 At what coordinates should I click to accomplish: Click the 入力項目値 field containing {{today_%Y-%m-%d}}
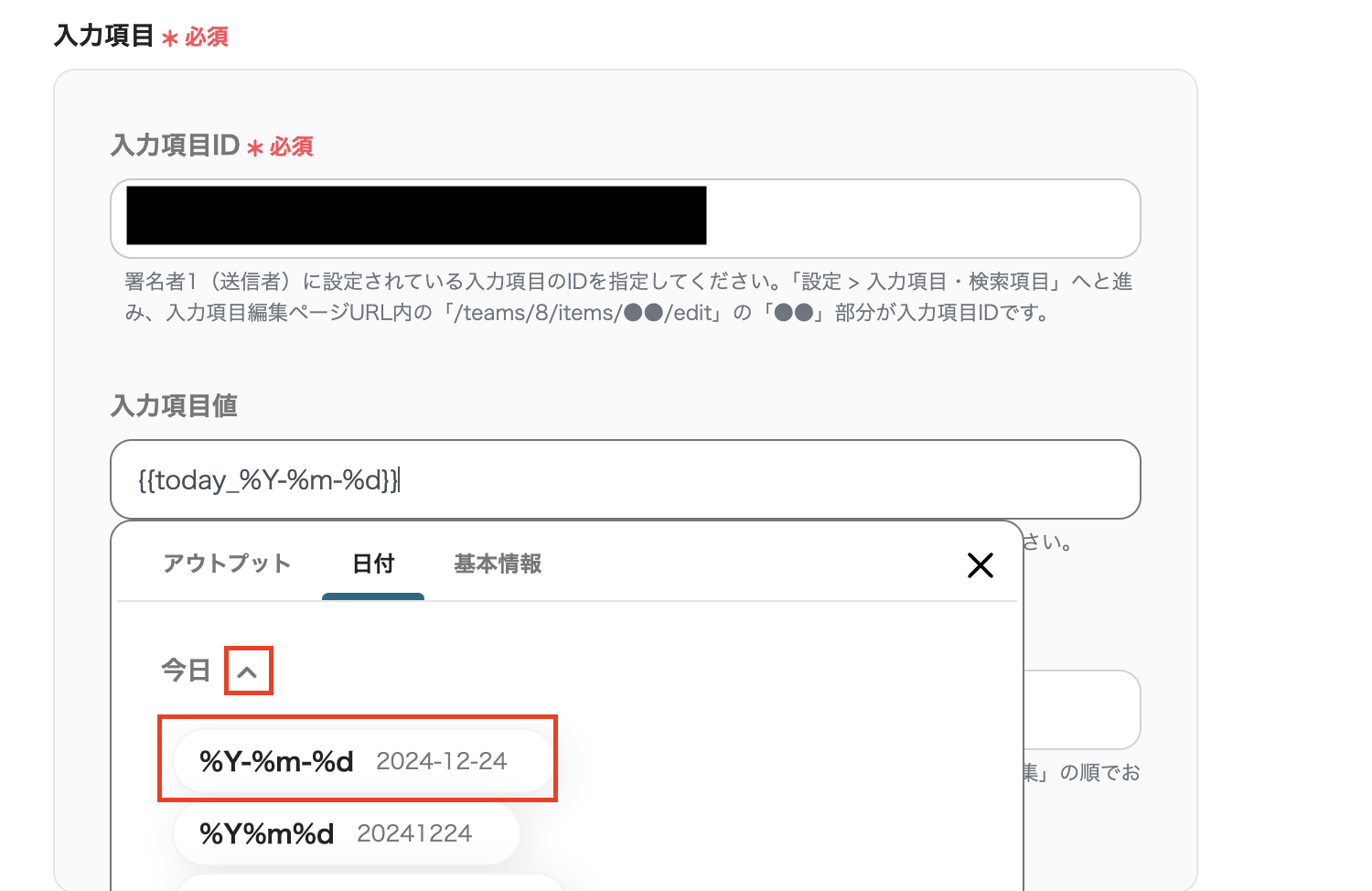point(626,479)
